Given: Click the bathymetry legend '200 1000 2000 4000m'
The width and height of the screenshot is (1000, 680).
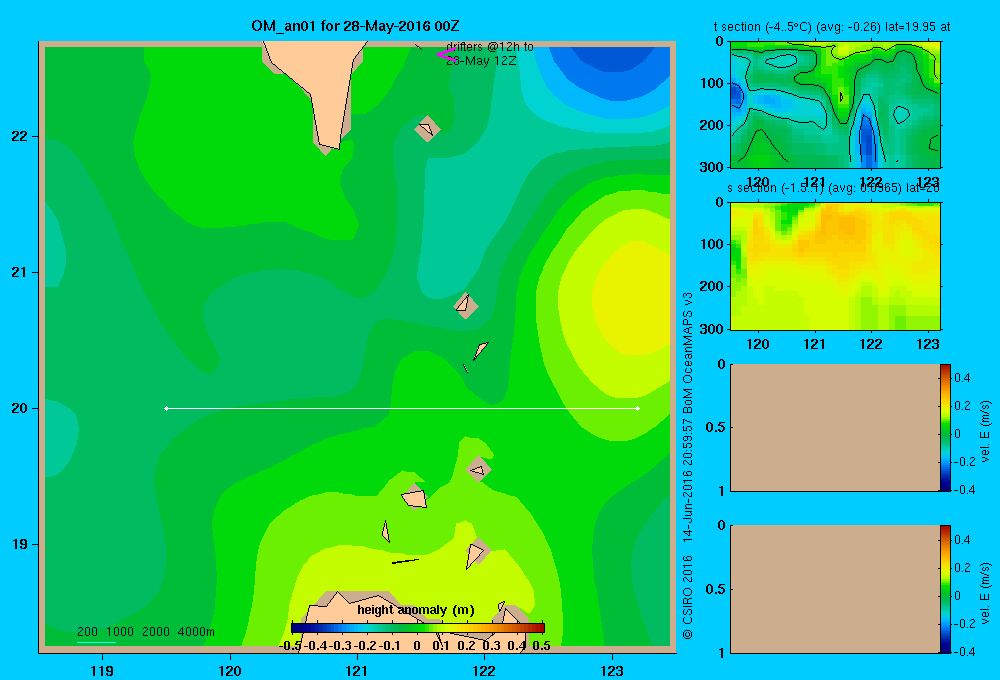Looking at the screenshot, I should click(x=145, y=632).
